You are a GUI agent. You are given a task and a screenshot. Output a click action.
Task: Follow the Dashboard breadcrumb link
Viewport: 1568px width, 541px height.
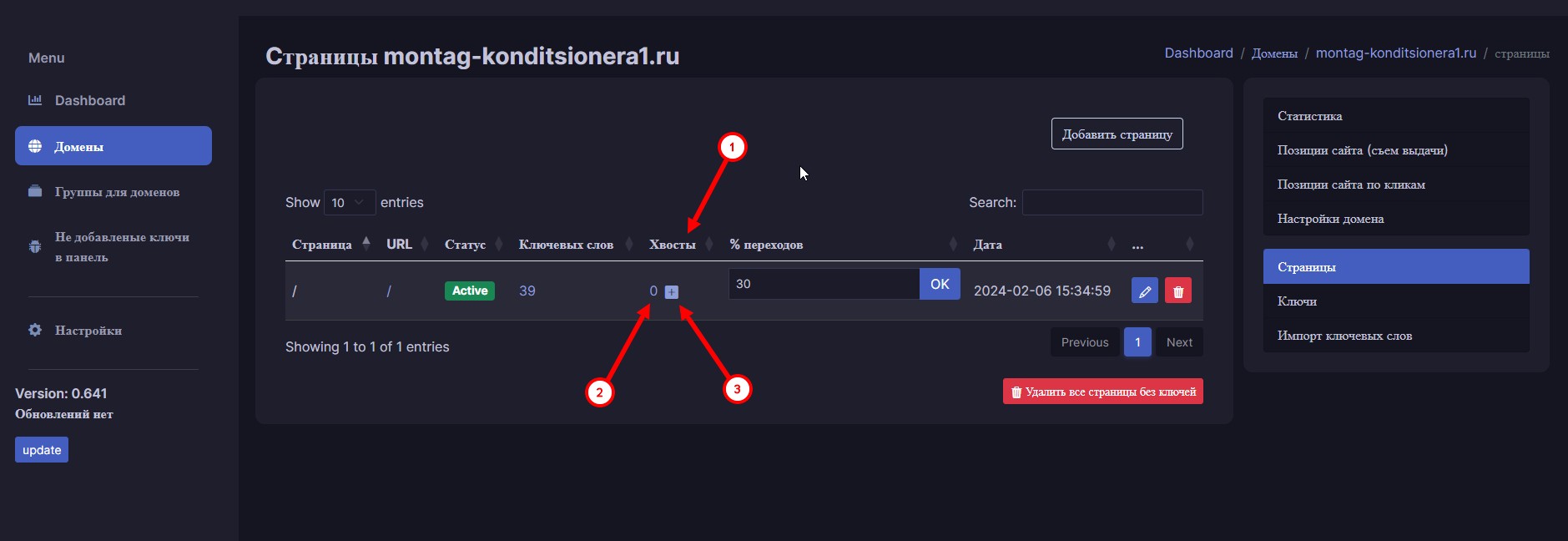click(1198, 53)
